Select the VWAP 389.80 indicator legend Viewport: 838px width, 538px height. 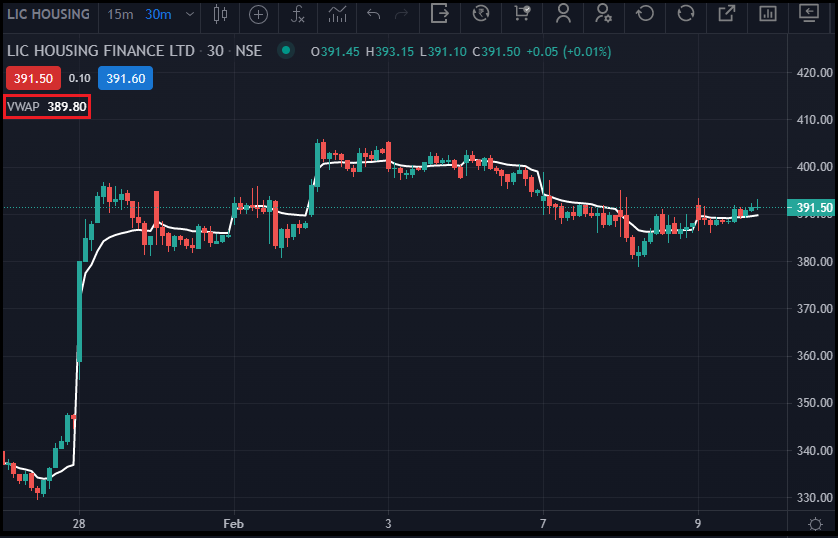pos(46,107)
